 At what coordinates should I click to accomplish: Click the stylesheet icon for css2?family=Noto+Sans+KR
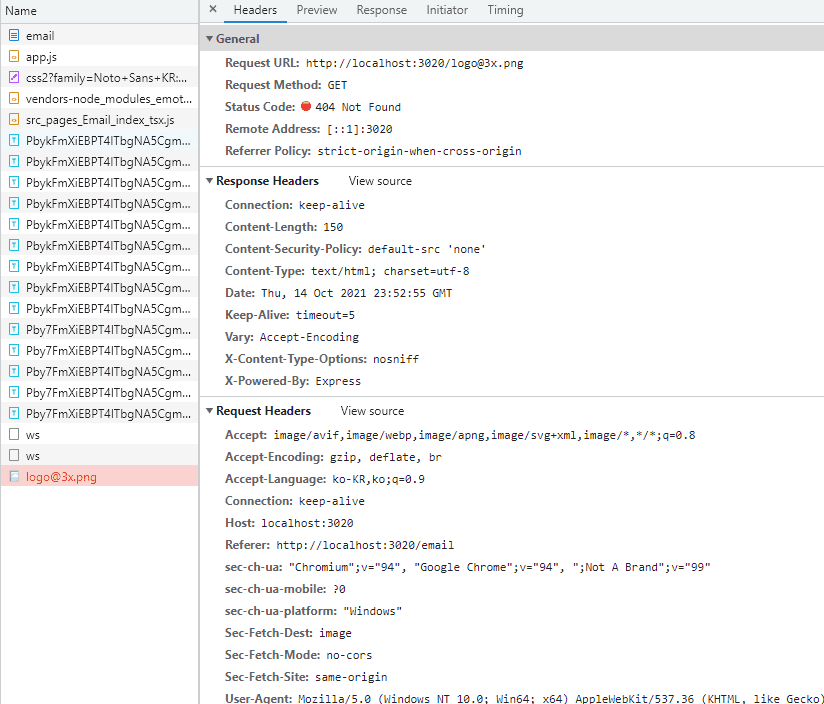[x=14, y=77]
